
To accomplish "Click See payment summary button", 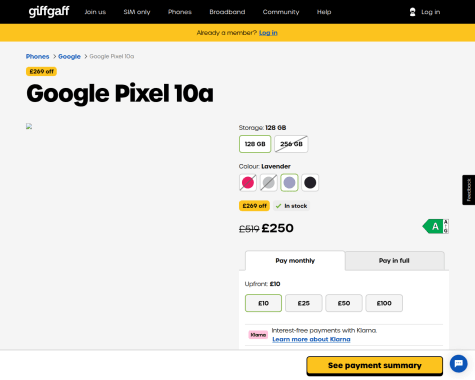I will [375, 365].
